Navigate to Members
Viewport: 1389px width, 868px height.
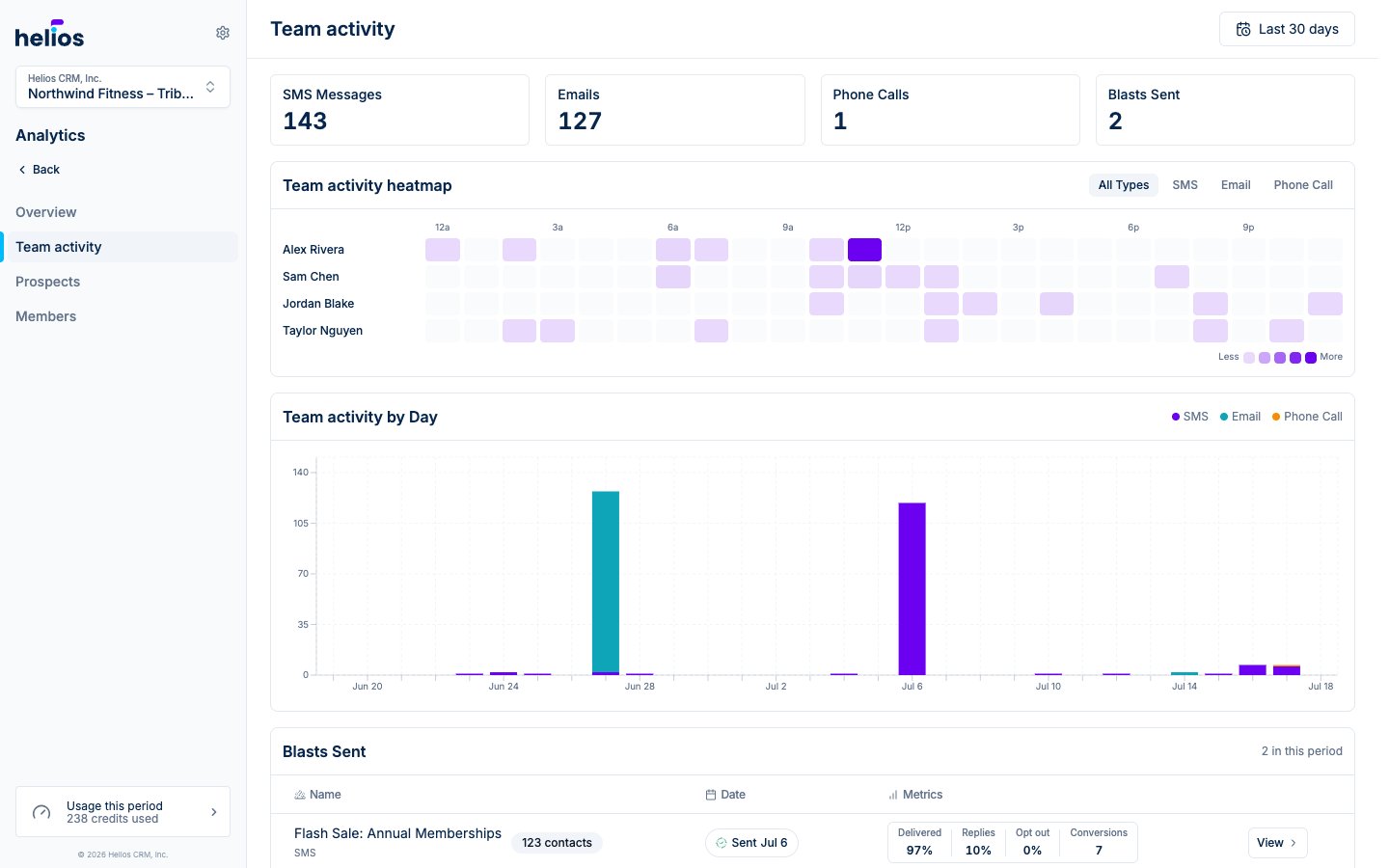(45, 316)
